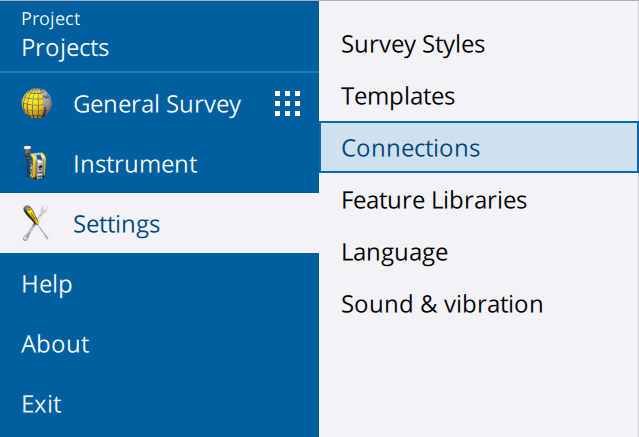This screenshot has height=437, width=639.
Task: Open the Help item
Action: 47,284
